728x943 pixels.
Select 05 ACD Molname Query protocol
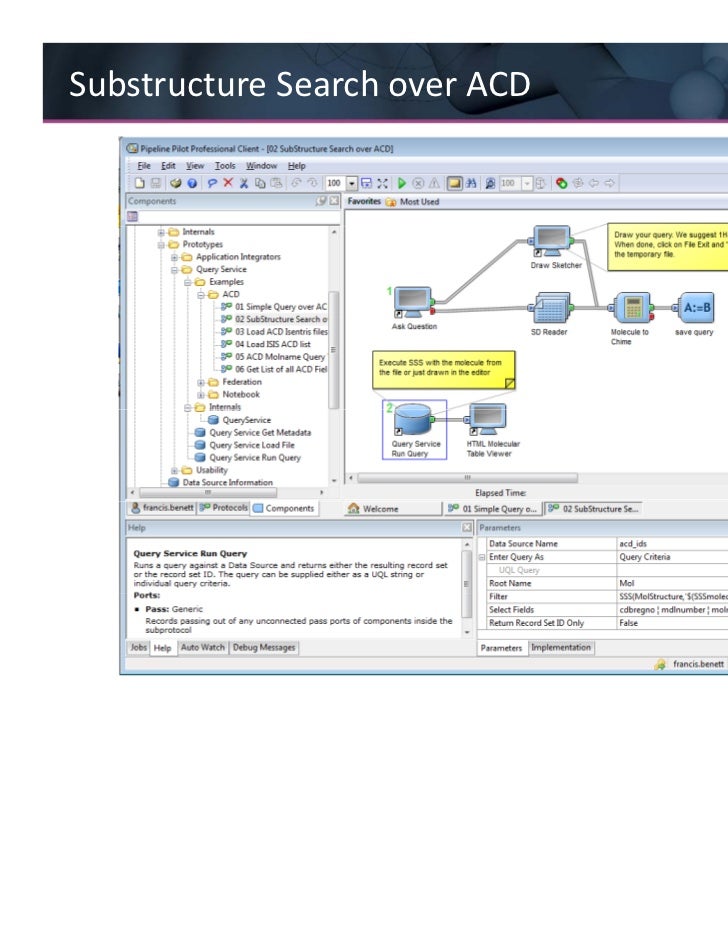279,357
